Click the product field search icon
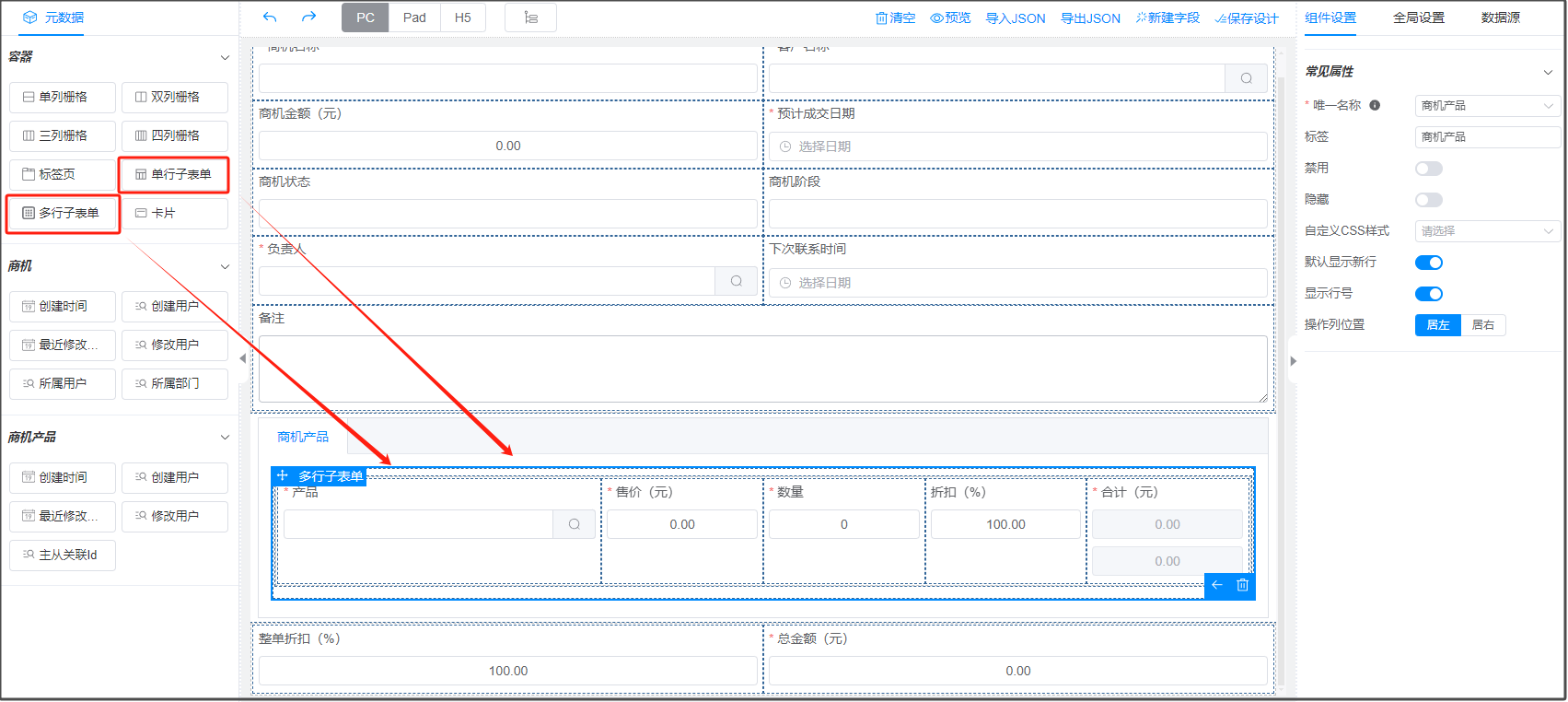The image size is (1568, 702). pos(574,524)
